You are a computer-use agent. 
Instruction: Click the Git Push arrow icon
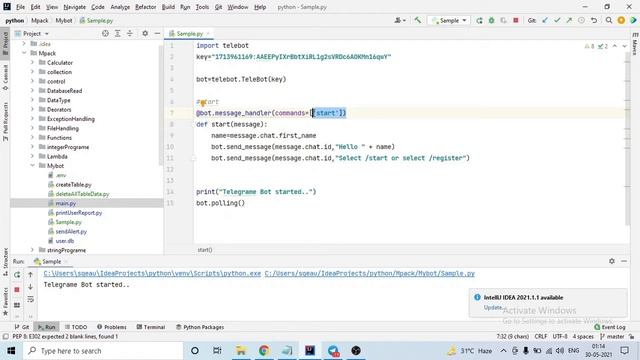(569, 20)
